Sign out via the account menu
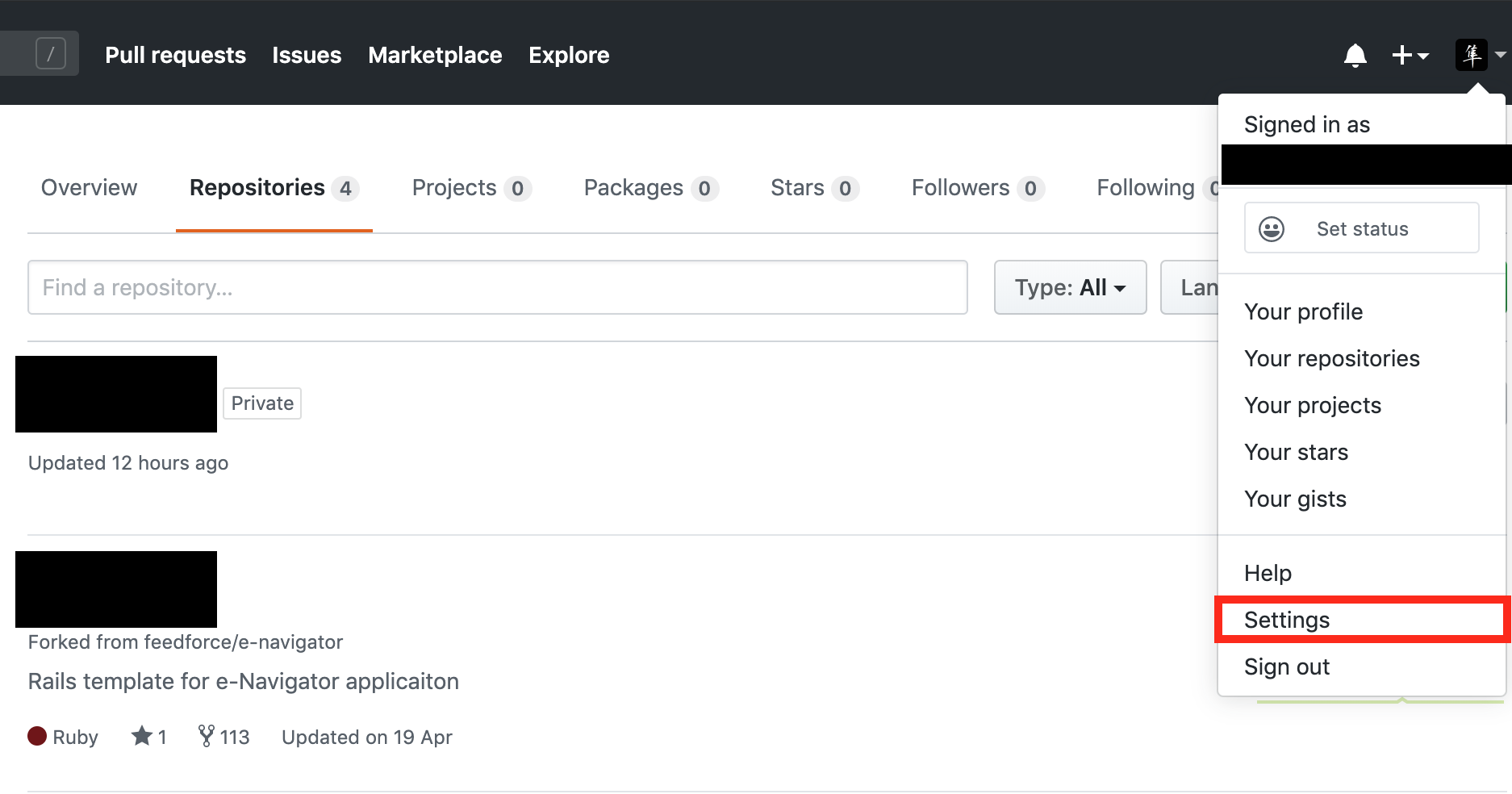This screenshot has width=1512, height=794. pos(1286,667)
